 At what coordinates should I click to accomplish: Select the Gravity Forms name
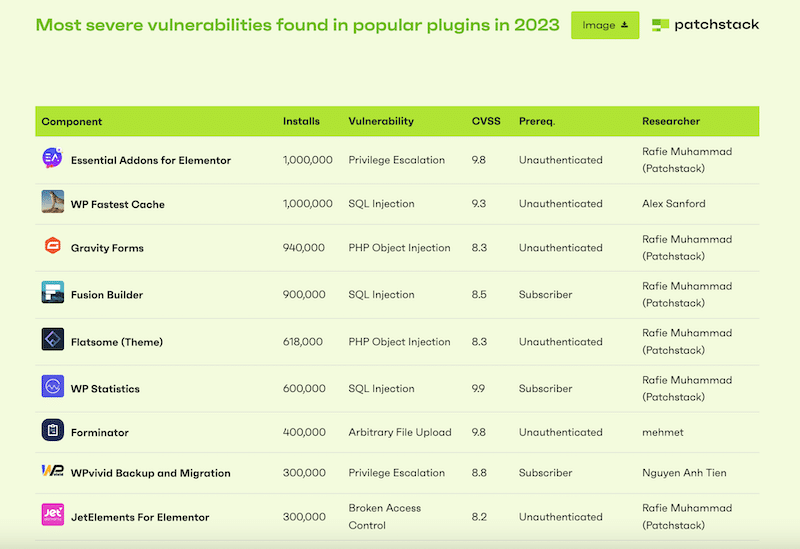(x=107, y=248)
